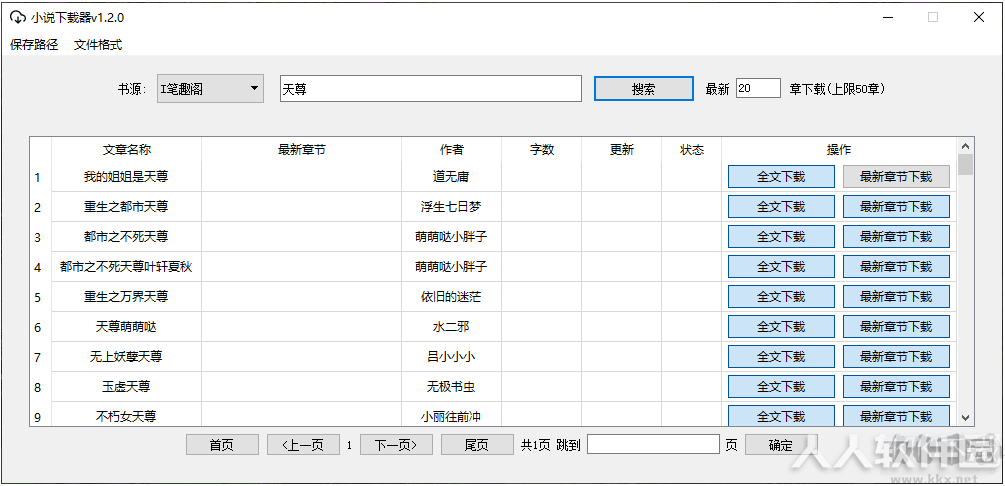Click the table scrollbar up arrow

tap(965, 146)
